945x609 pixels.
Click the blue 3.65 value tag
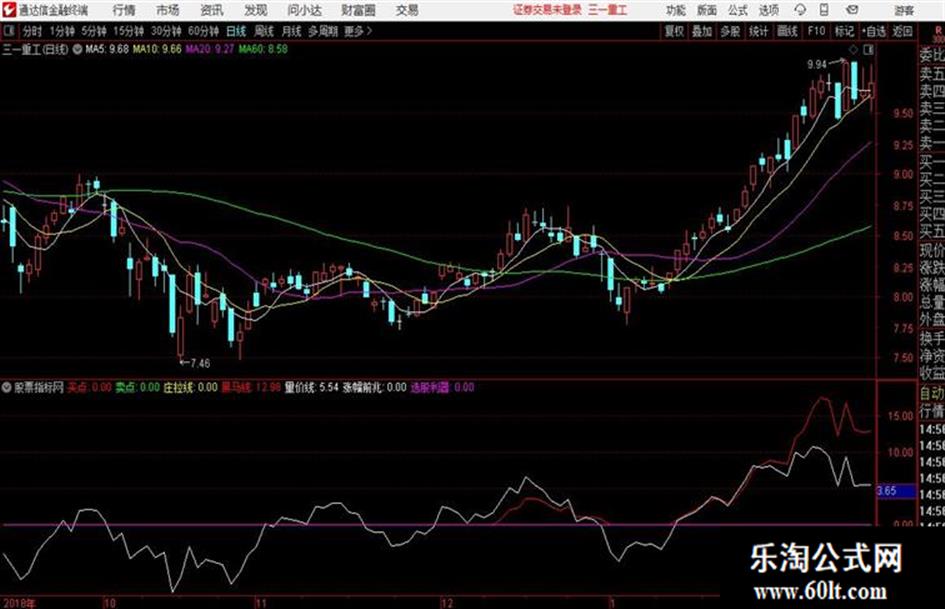(x=895, y=491)
